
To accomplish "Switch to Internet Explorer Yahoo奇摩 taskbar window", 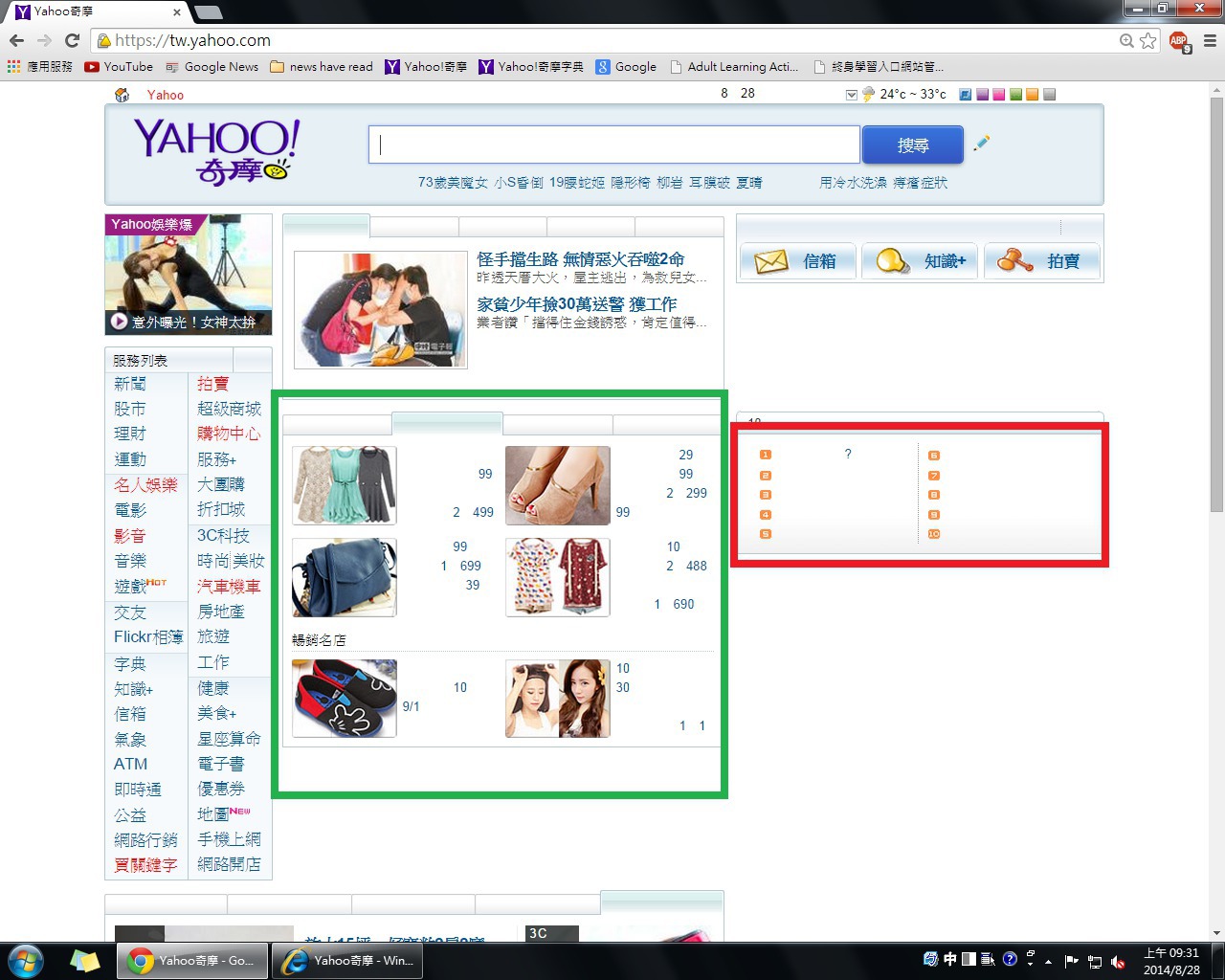I will click(x=346, y=961).
